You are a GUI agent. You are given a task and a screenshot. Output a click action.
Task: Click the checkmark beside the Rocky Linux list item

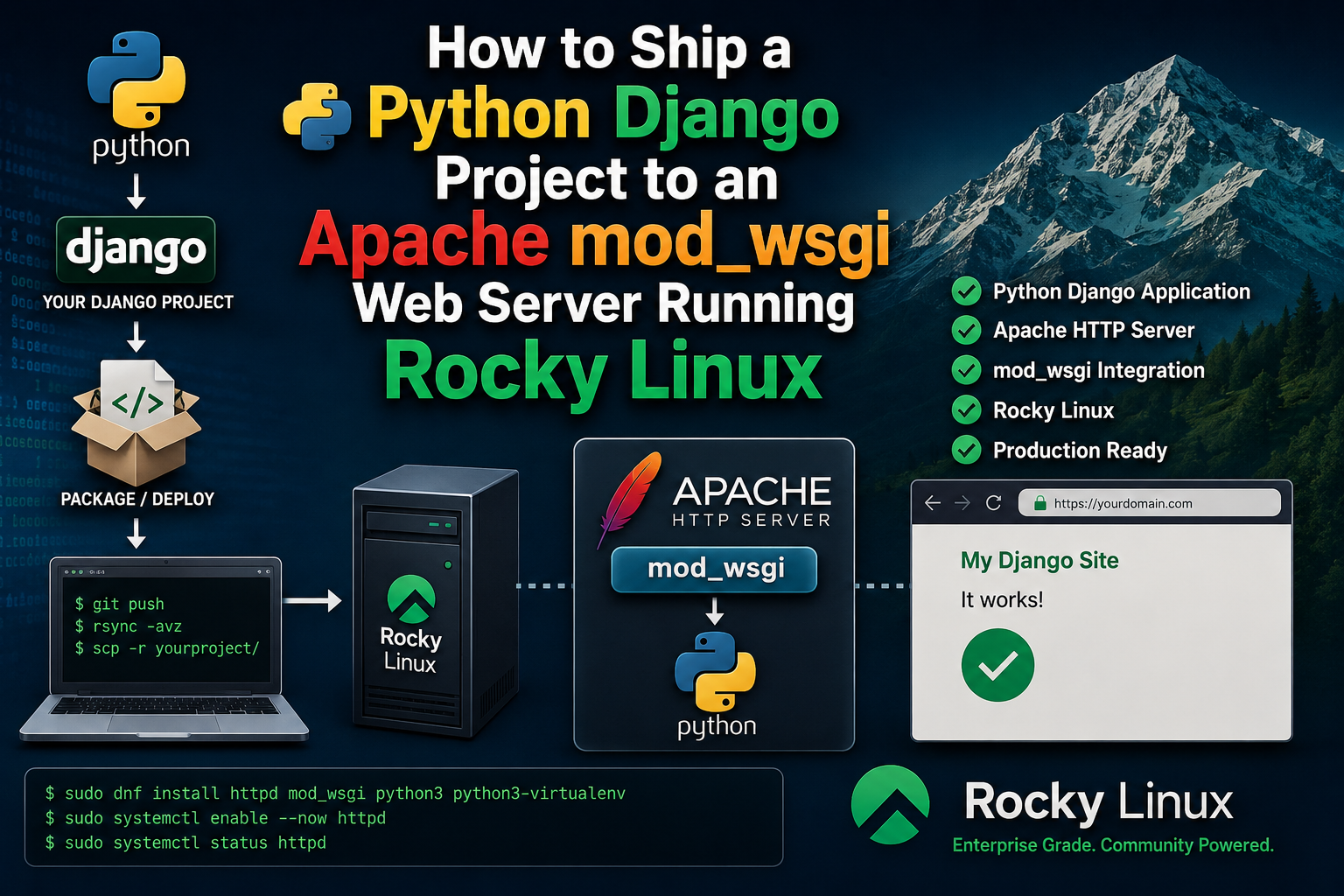pyautogui.click(x=966, y=410)
